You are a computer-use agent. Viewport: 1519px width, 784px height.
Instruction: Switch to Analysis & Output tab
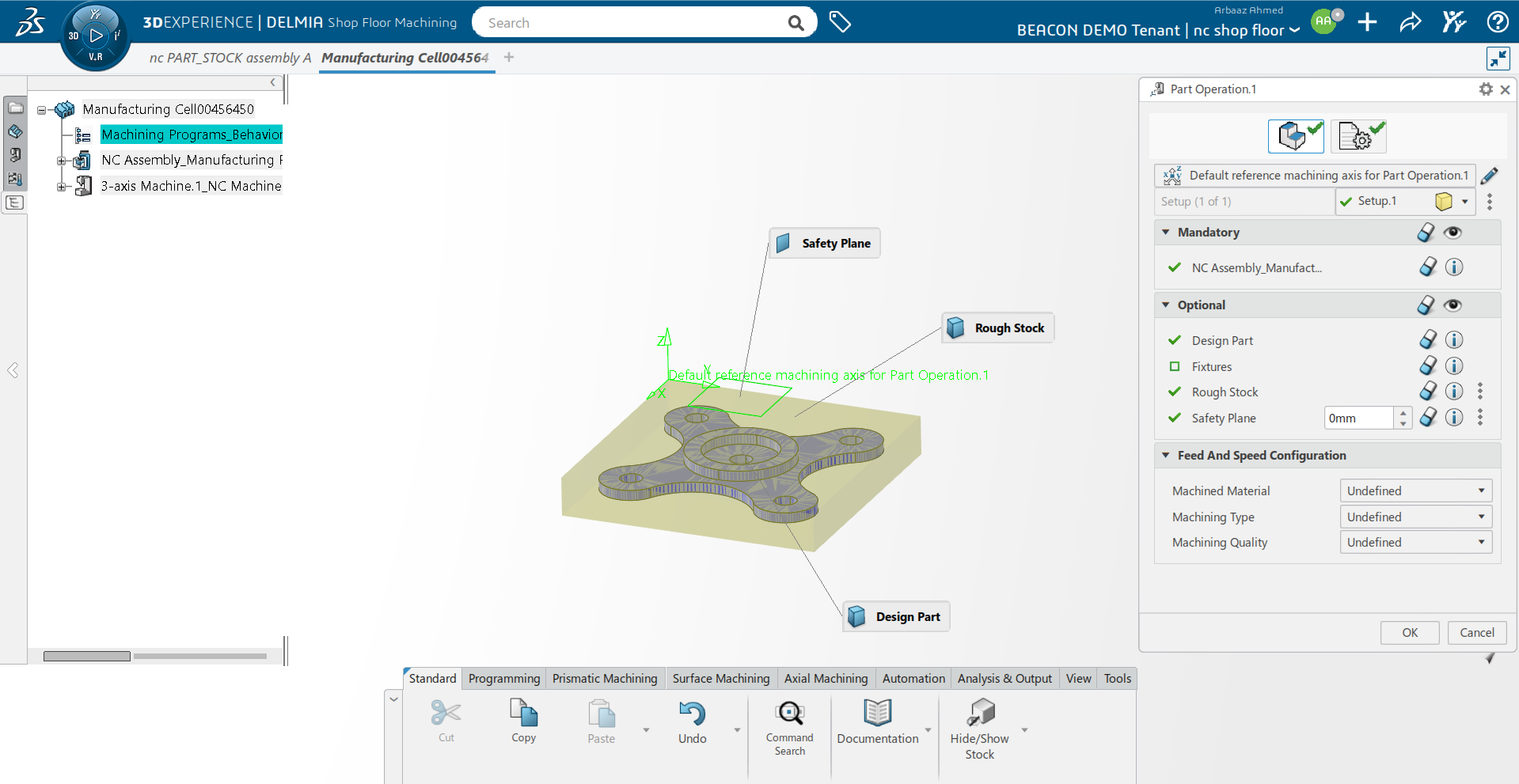(1004, 679)
